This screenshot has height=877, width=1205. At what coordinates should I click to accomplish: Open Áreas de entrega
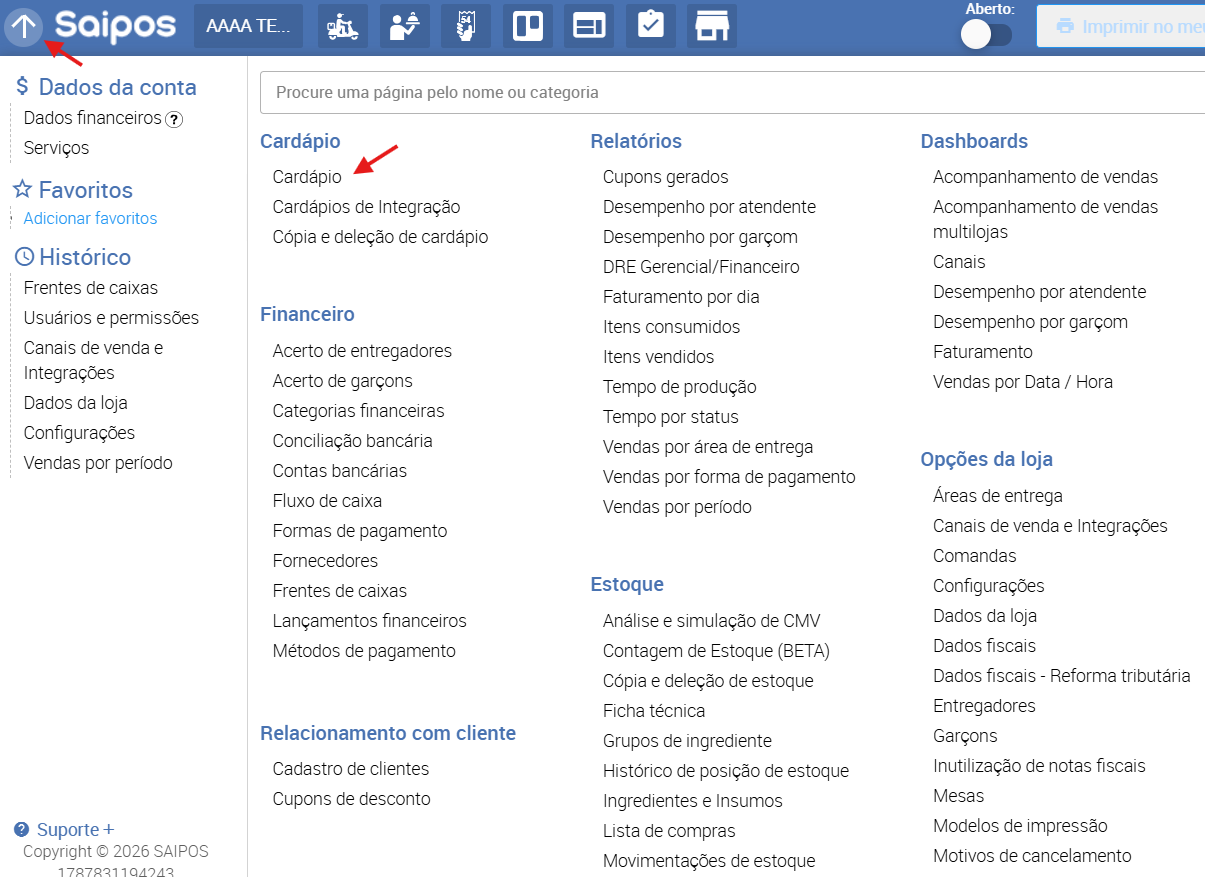(x=997, y=496)
